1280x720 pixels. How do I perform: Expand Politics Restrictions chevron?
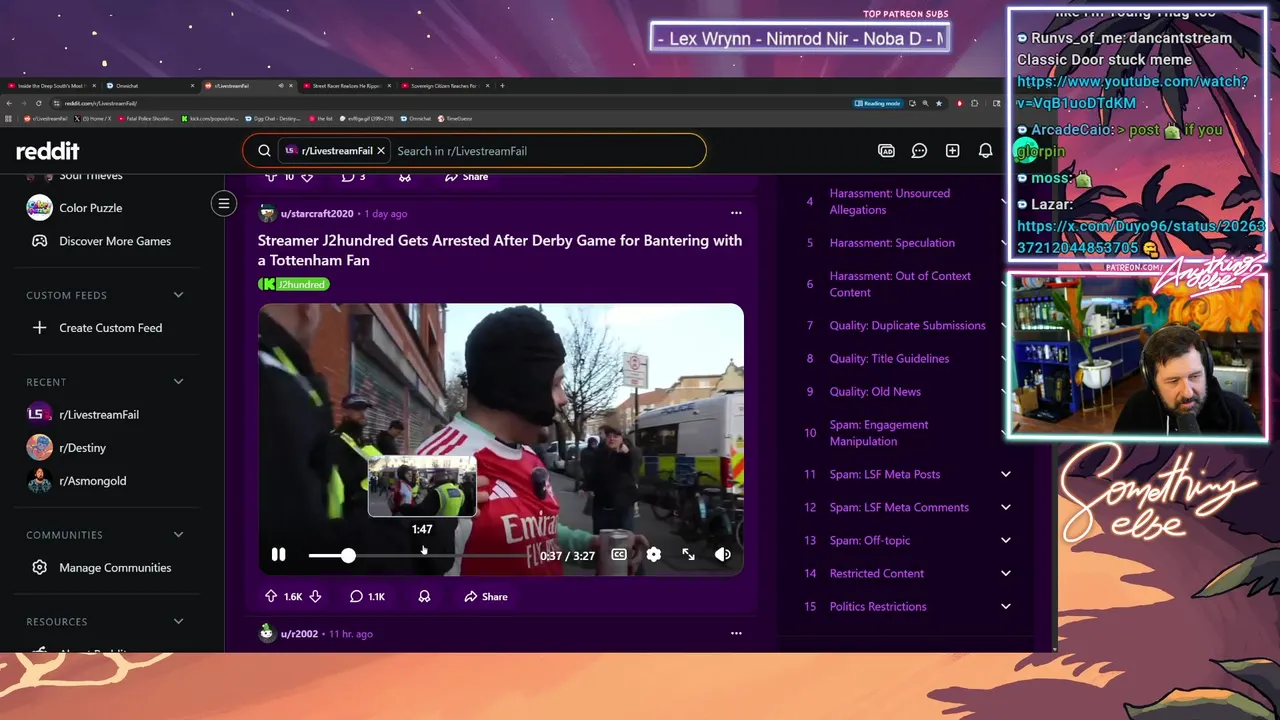coord(1006,607)
